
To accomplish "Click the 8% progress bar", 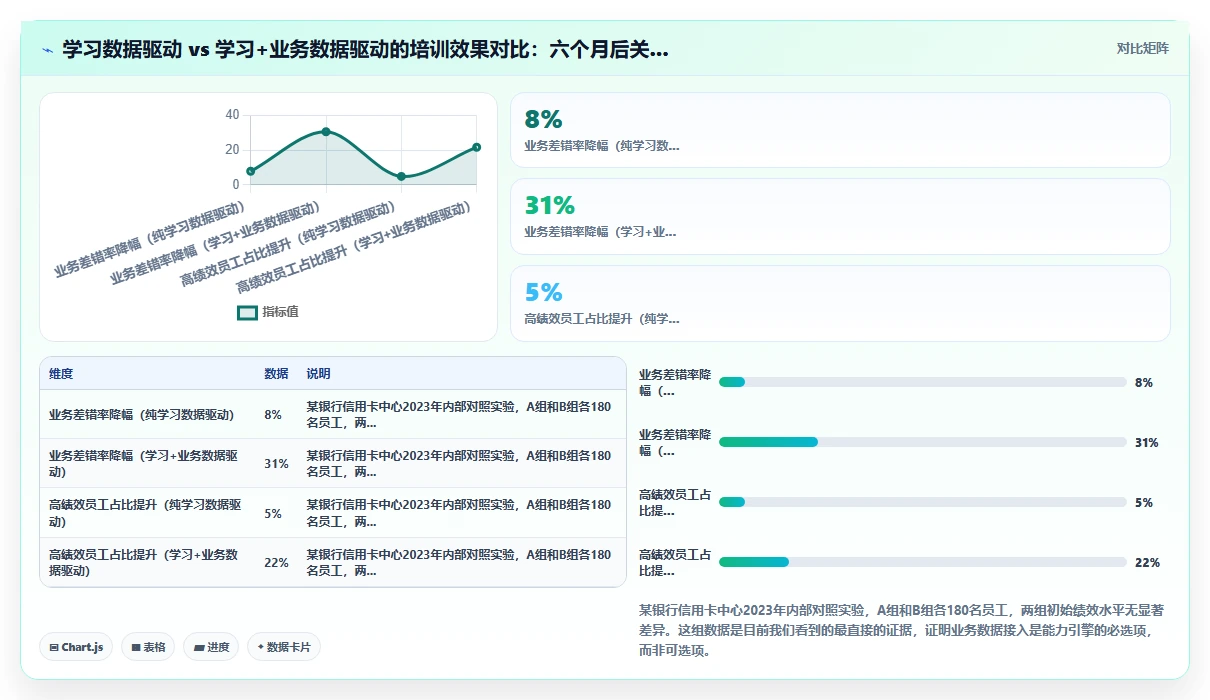I will coord(923,382).
